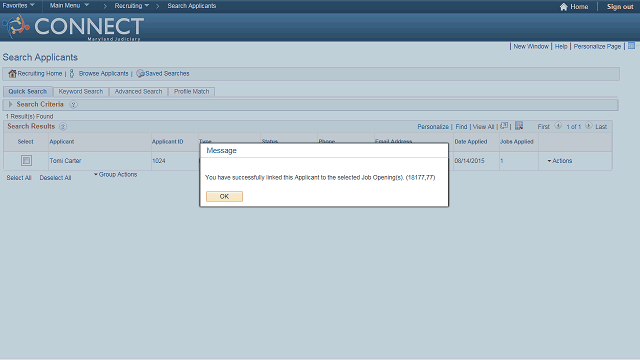This screenshot has height=360, width=640.
Task: Go to next row arrow icon
Action: [589, 126]
